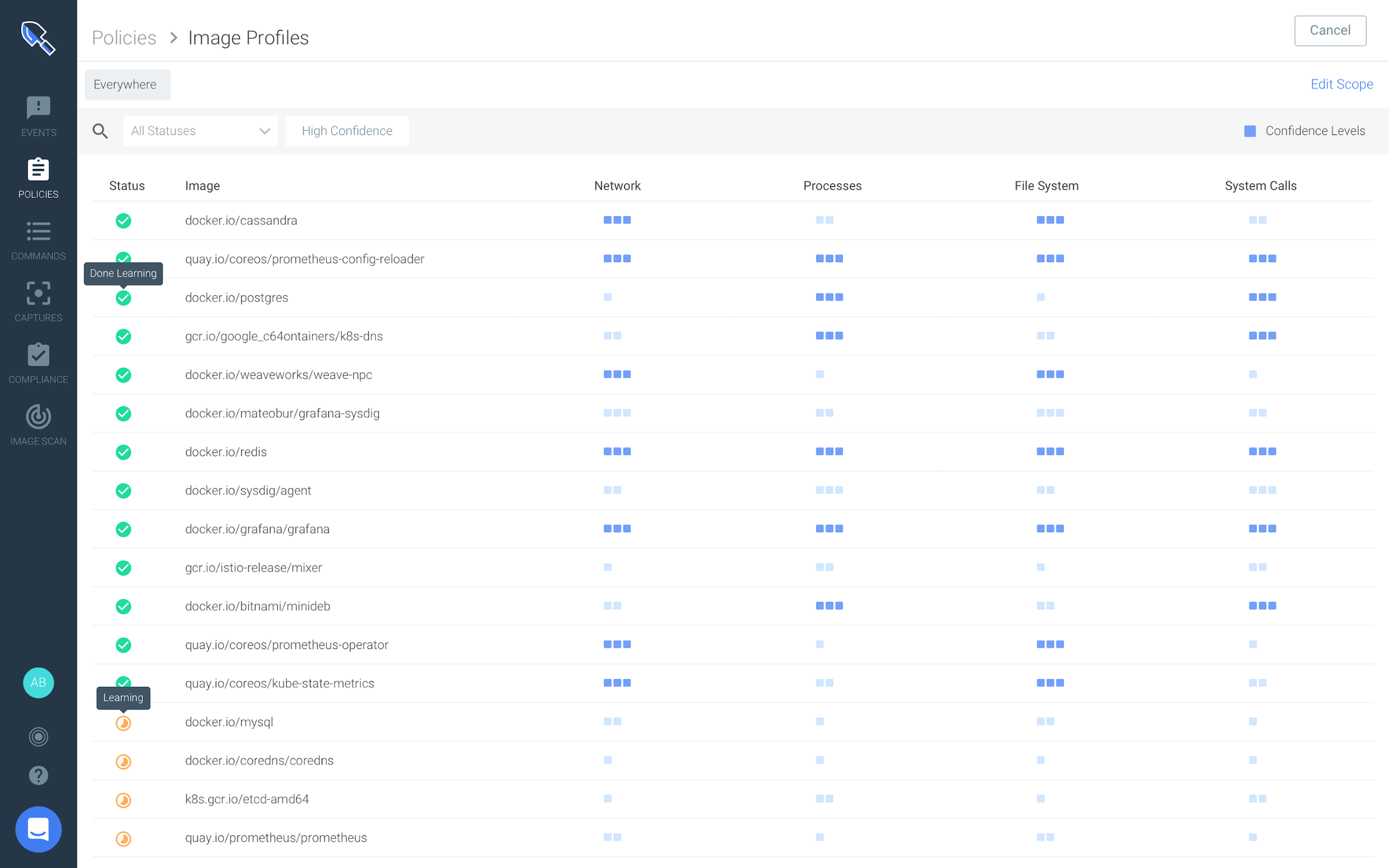Toggle the High Confidence filter
Image resolution: width=1389 pixels, height=868 pixels.
click(x=347, y=130)
